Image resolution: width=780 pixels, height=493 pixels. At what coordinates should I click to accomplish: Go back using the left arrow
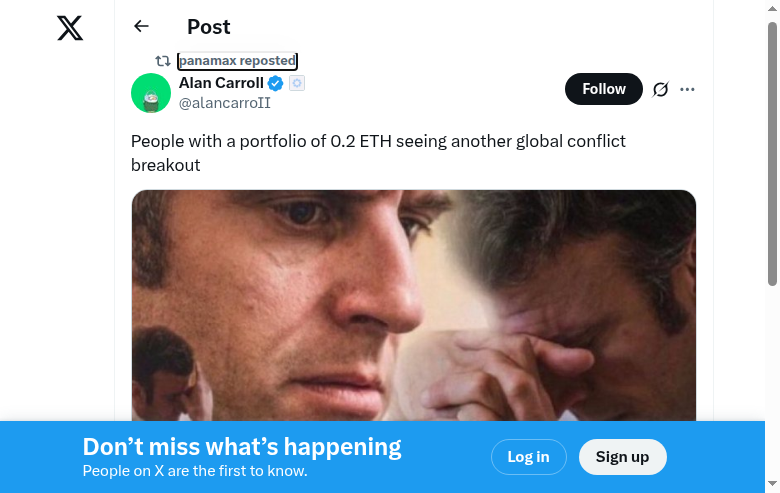coord(141,27)
